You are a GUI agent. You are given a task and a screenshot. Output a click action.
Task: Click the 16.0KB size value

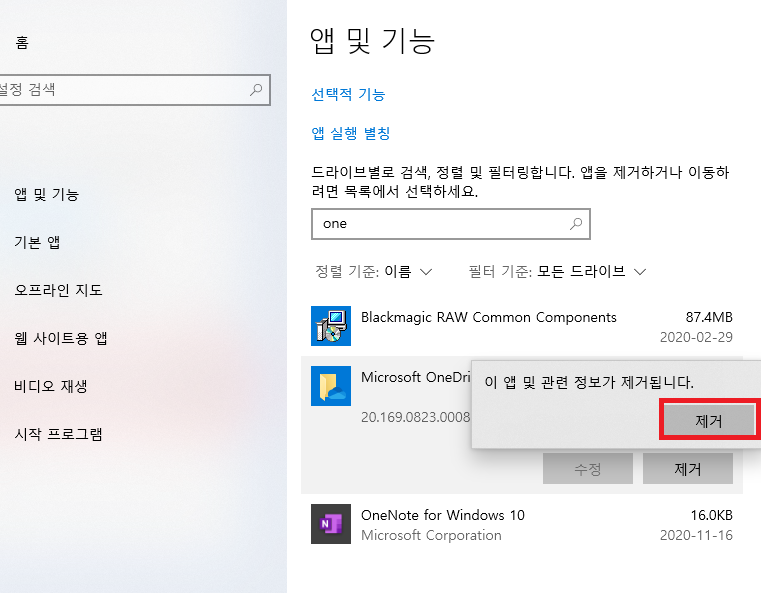711,515
